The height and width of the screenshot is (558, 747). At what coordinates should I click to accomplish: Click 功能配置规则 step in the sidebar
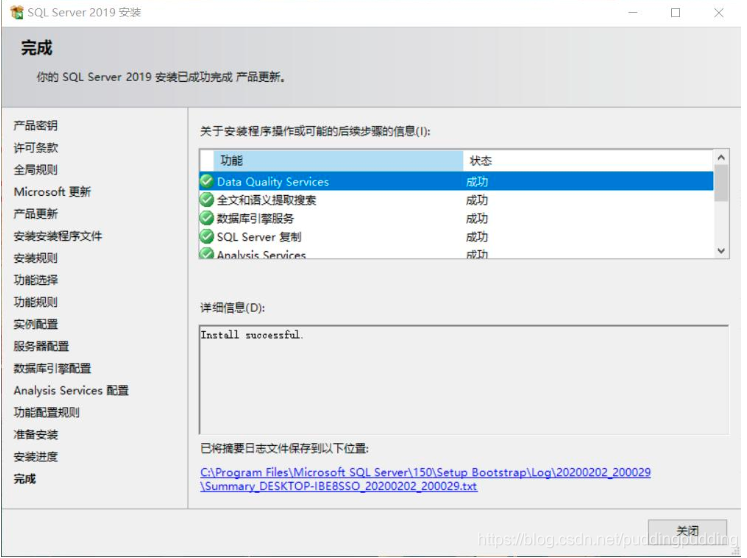tap(47, 413)
